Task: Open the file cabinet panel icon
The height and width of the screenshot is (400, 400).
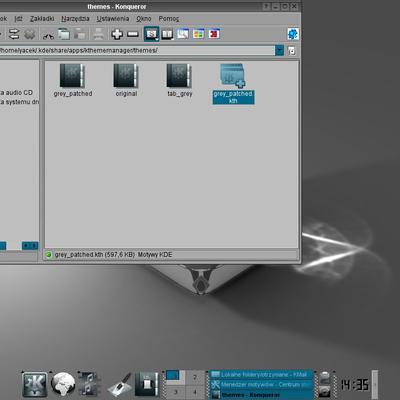Action: [x=147, y=384]
